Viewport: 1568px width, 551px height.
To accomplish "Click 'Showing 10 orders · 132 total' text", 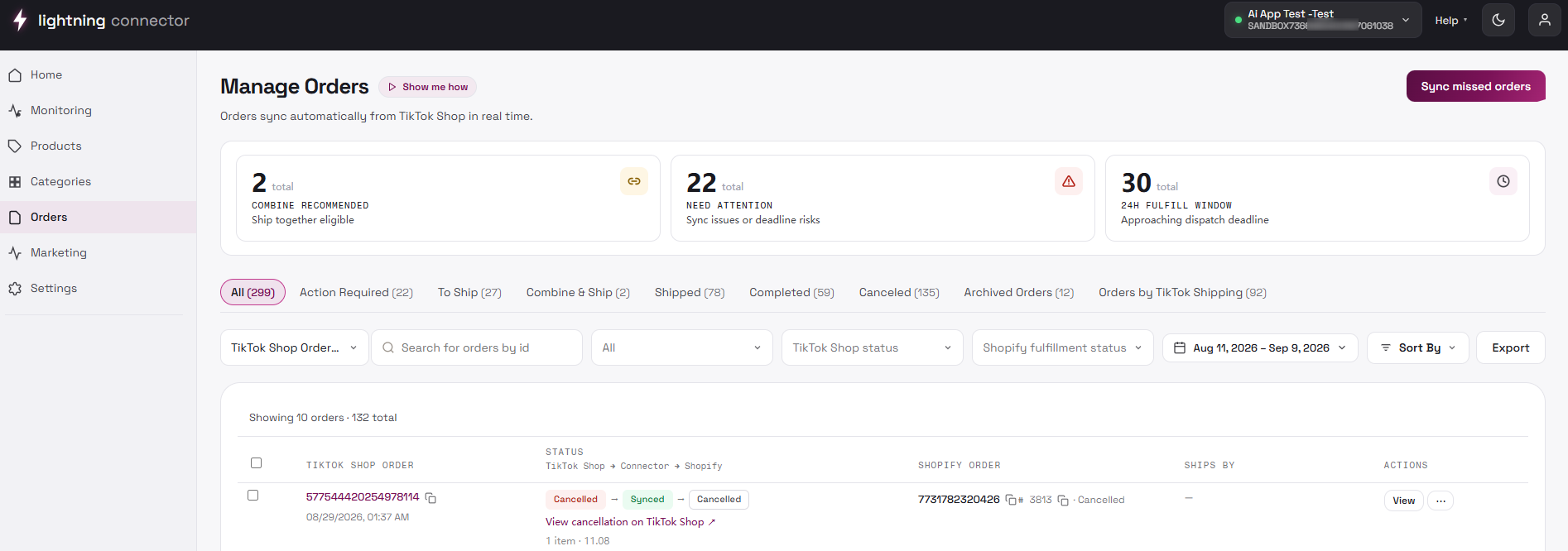I will coord(323,418).
